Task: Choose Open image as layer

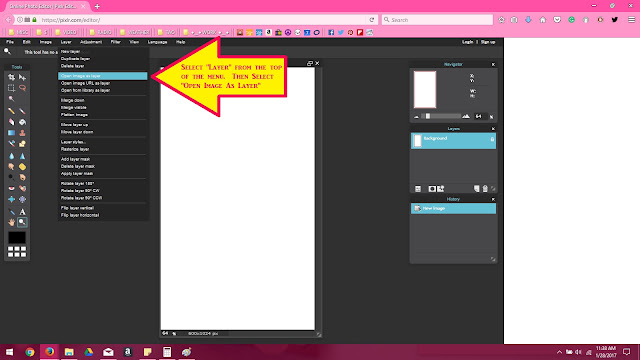Action: (102, 76)
